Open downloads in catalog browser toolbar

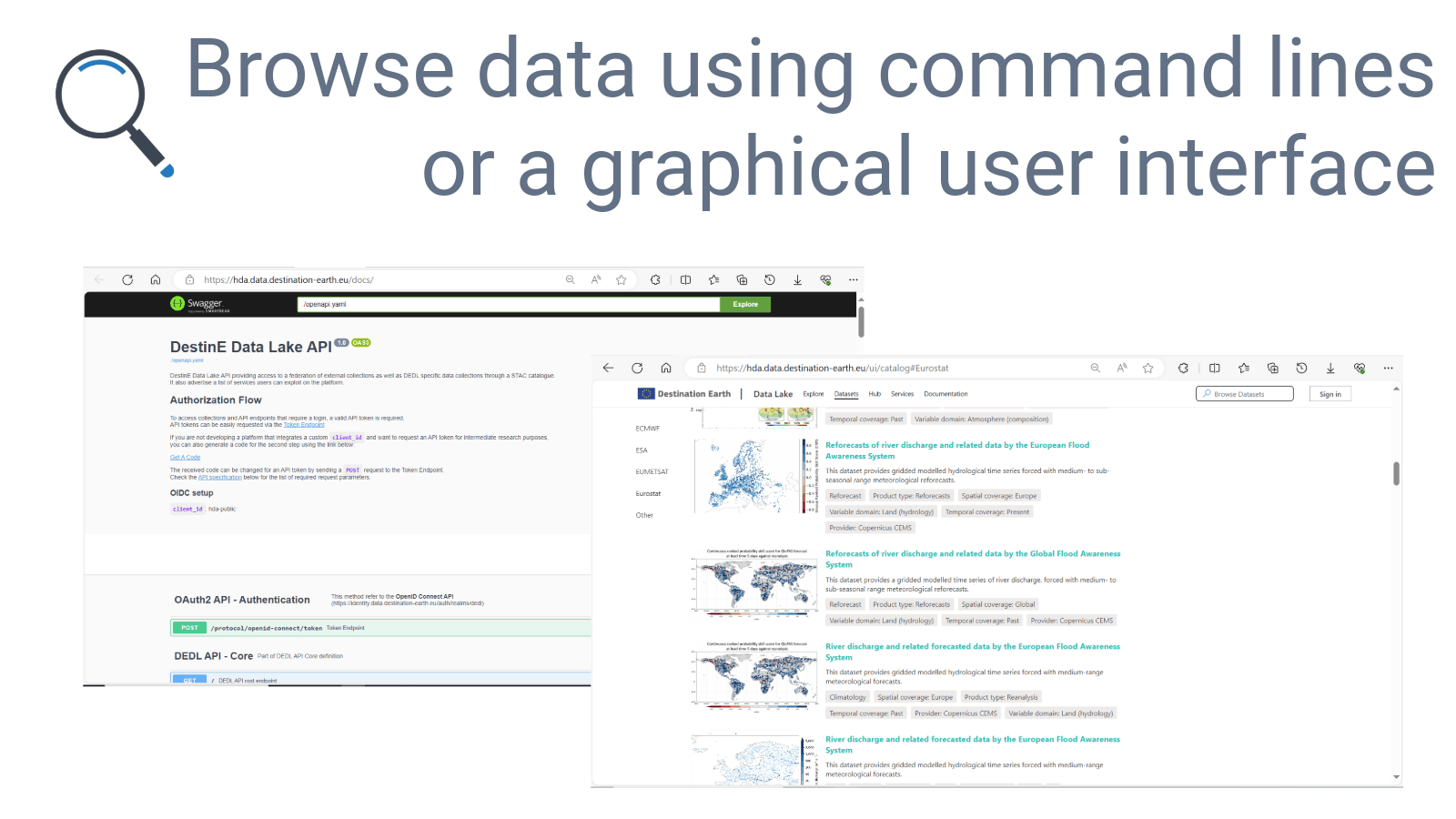(1330, 369)
